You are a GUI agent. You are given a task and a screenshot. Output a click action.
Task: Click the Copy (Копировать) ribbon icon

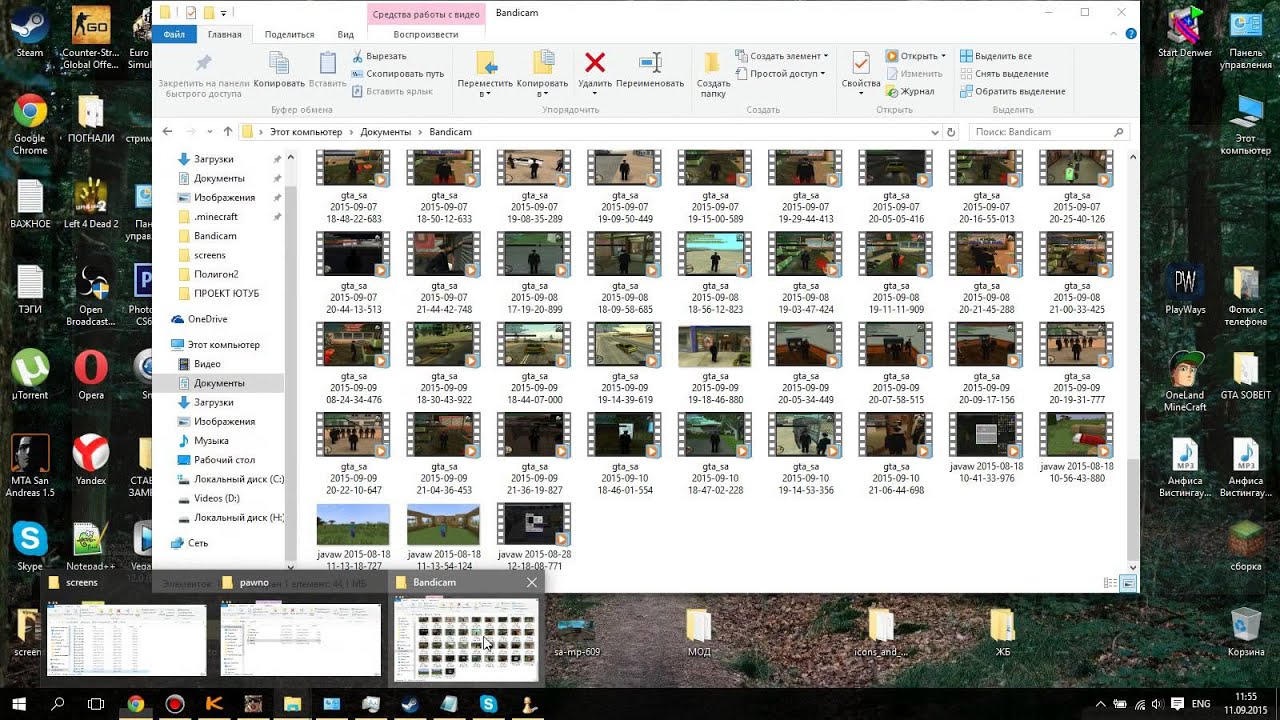pos(279,64)
